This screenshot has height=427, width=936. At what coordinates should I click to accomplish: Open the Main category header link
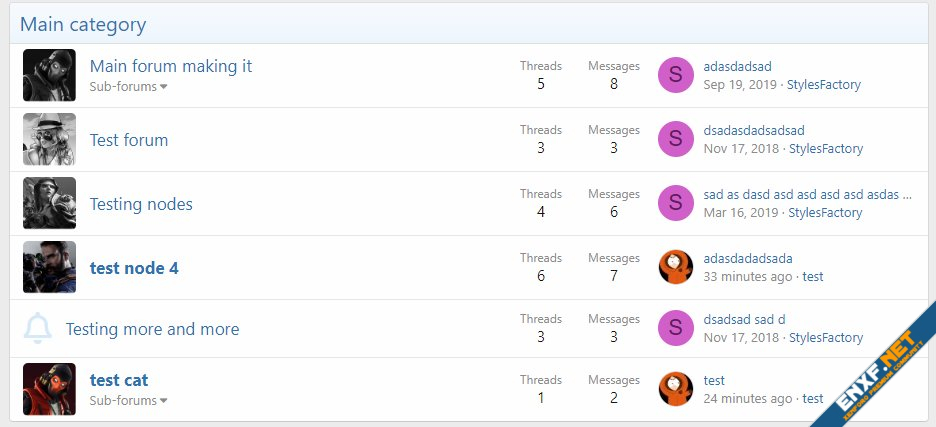coord(83,25)
